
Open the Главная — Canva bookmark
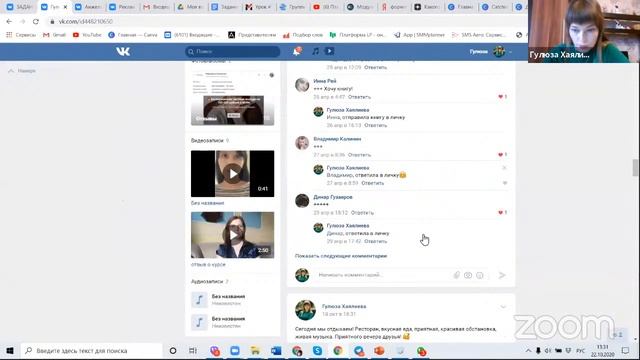133,35
